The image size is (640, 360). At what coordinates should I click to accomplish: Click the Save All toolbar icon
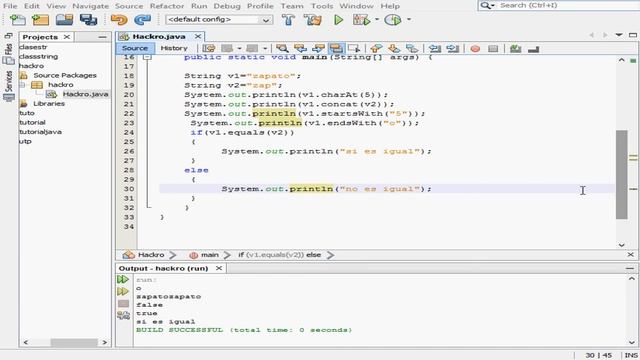click(x=88, y=20)
